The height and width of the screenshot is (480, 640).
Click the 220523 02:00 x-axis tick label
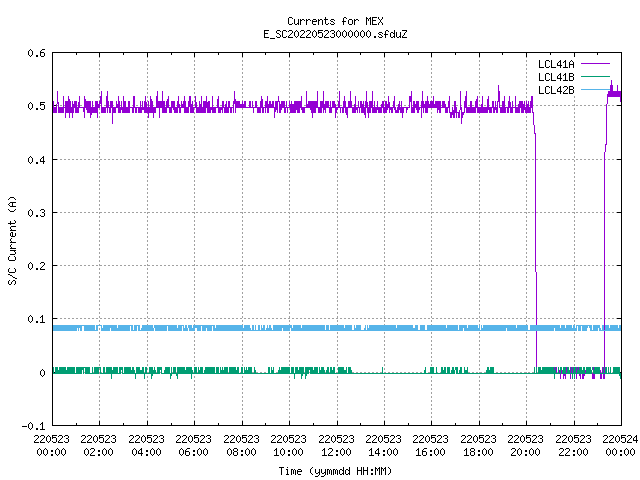(x=99, y=446)
